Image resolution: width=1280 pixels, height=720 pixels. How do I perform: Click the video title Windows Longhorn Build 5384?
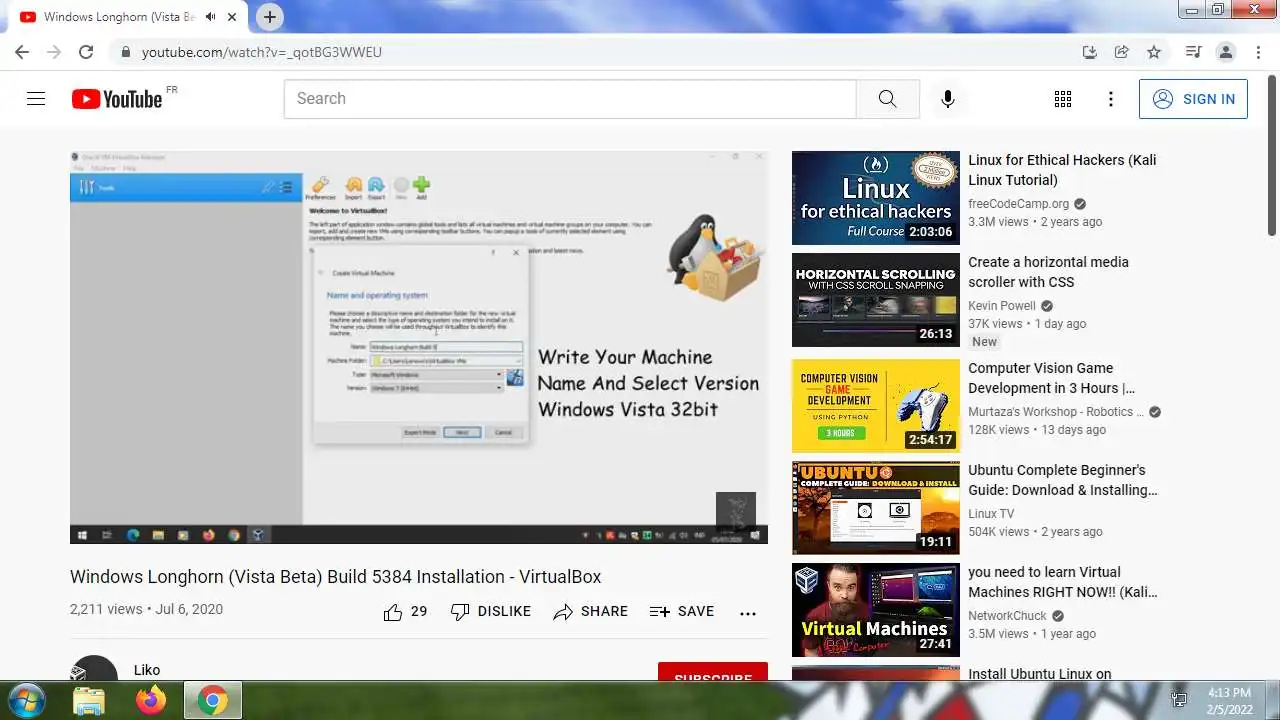[x=335, y=577]
